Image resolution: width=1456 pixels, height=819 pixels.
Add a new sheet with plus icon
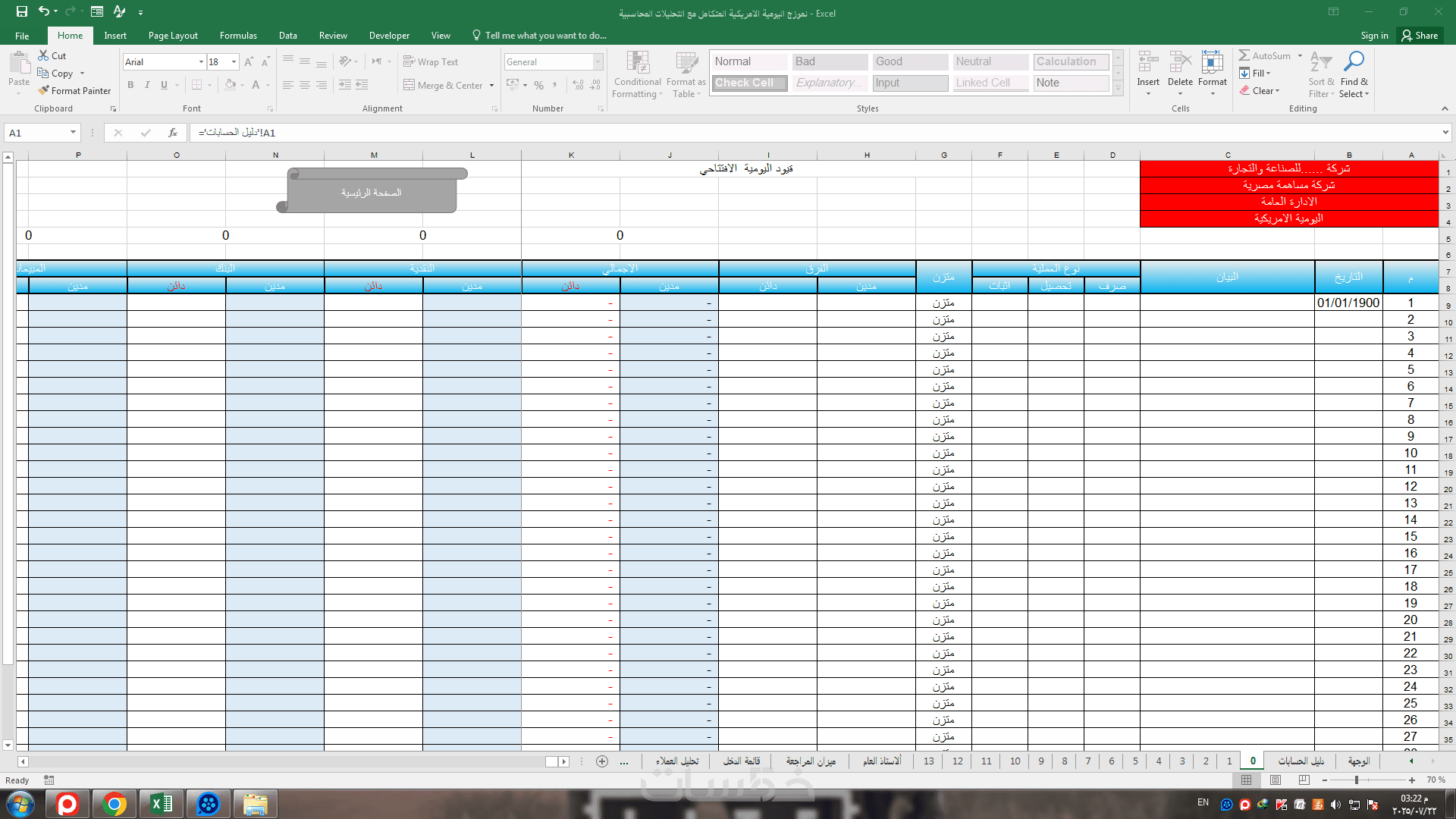coord(602,761)
